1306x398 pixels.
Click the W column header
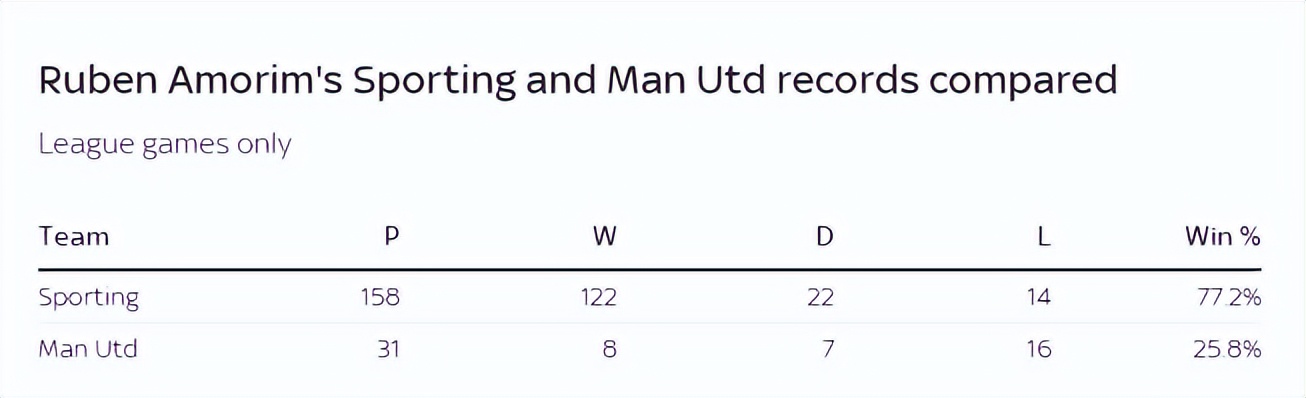coord(605,237)
